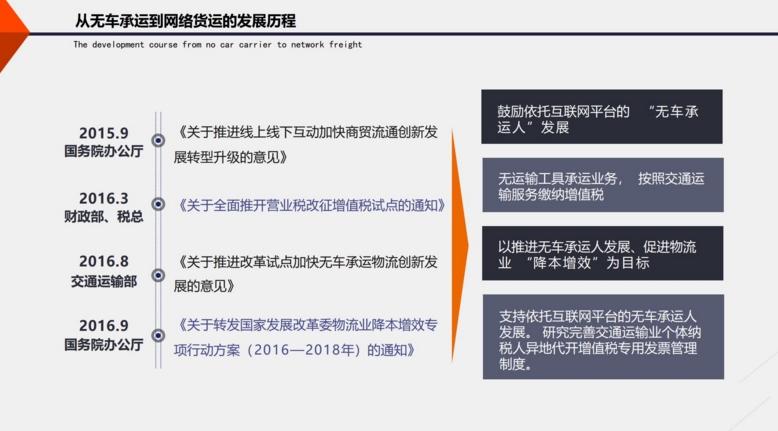
Task: Click the red-orange triangle beside the title
Action: [x=11, y=35]
